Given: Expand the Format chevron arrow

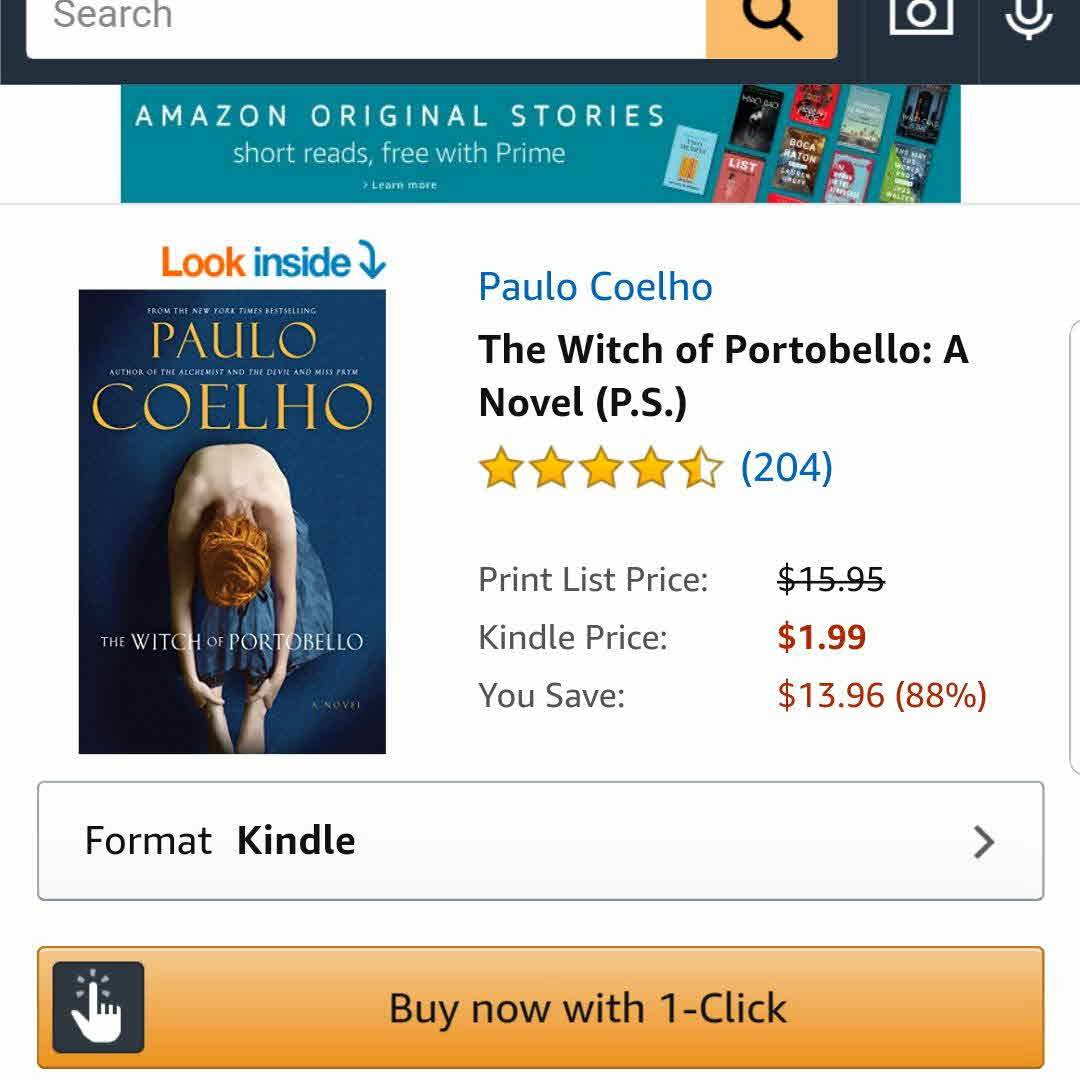Looking at the screenshot, I should point(984,842).
